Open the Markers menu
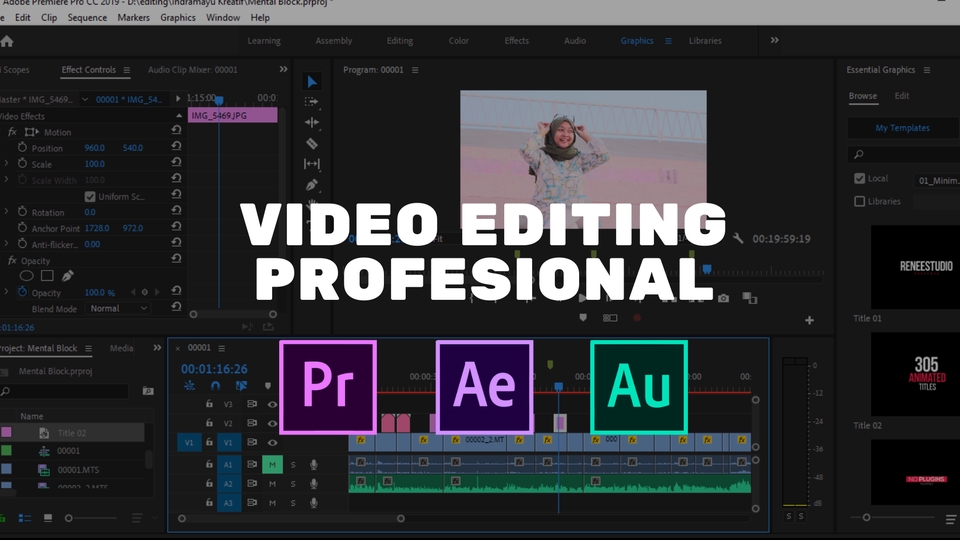960x540 pixels. click(x=133, y=18)
